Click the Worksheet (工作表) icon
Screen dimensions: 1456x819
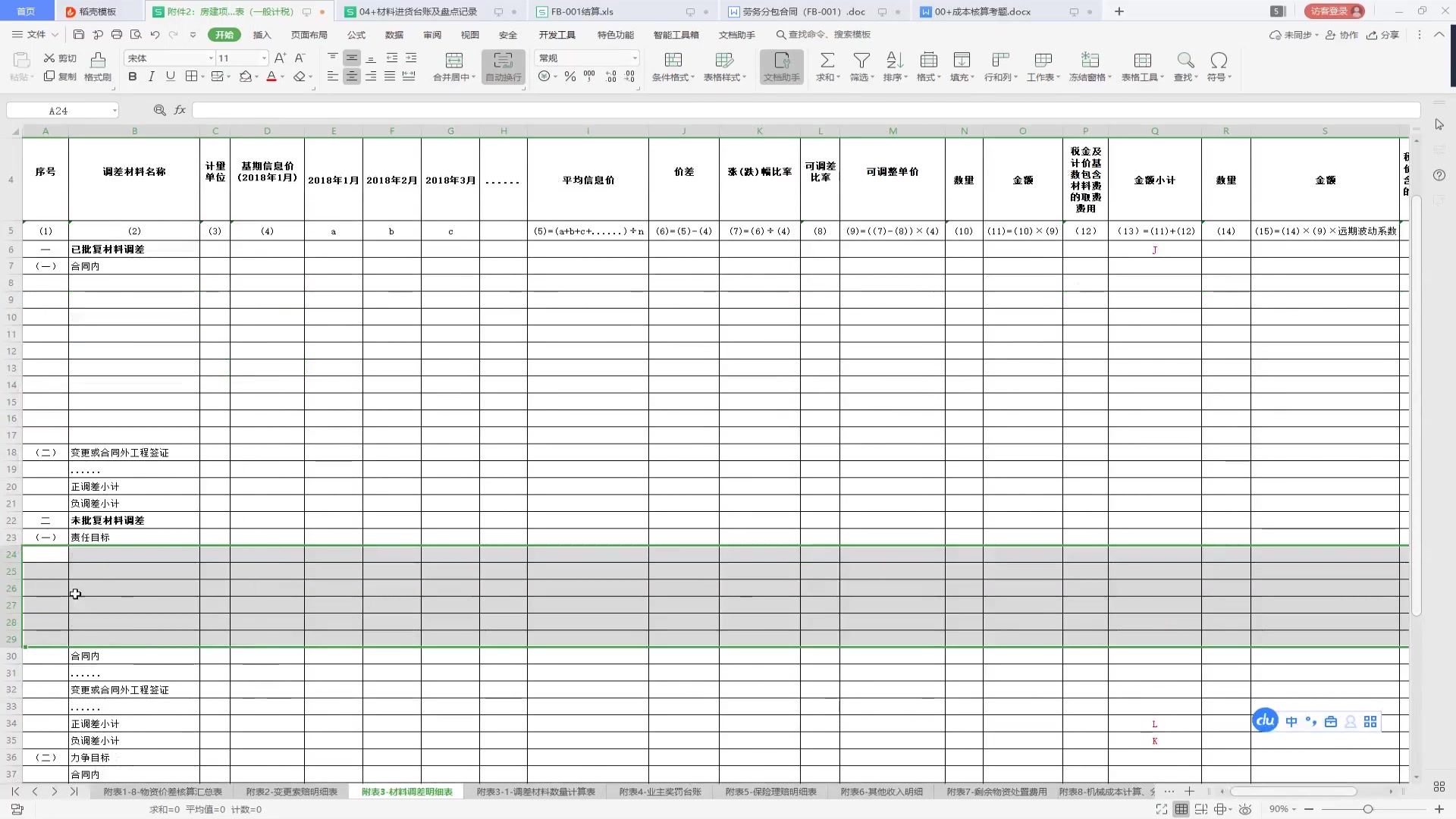coord(1043,61)
